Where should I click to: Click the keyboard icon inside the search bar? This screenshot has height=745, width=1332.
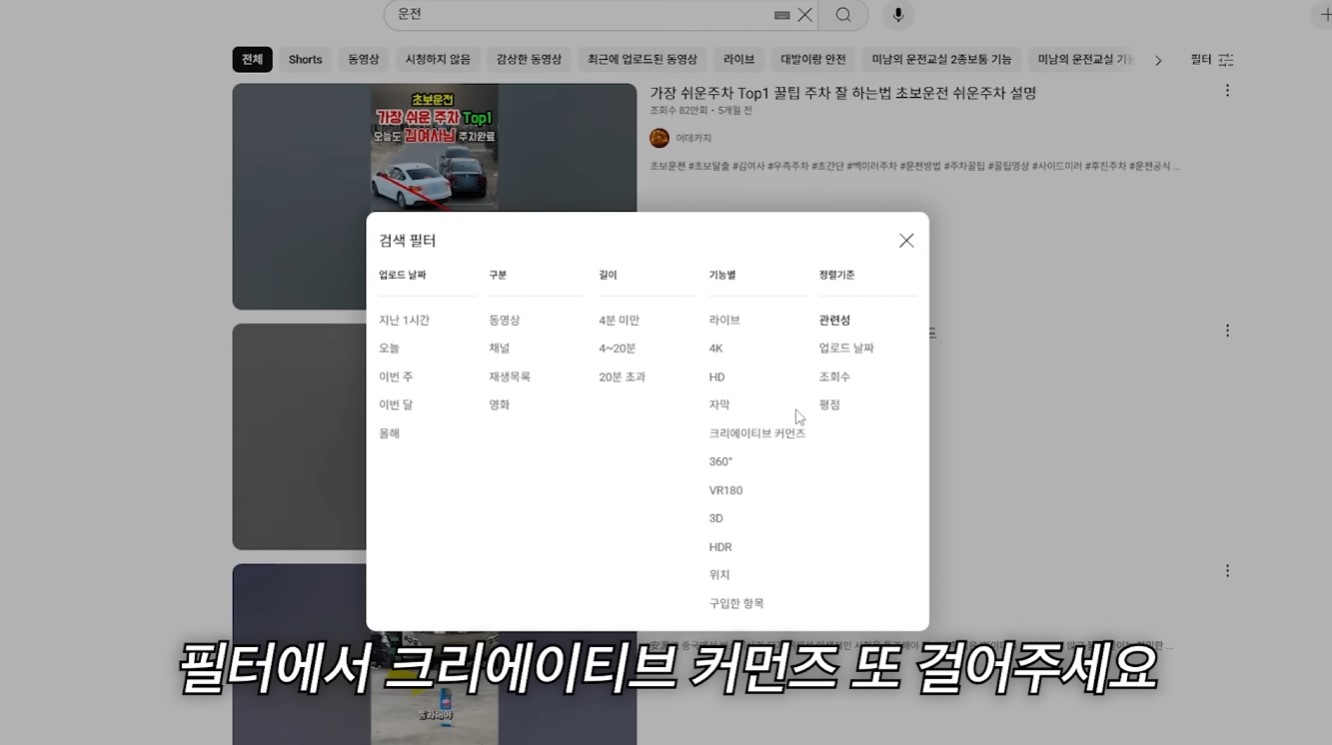pos(782,14)
